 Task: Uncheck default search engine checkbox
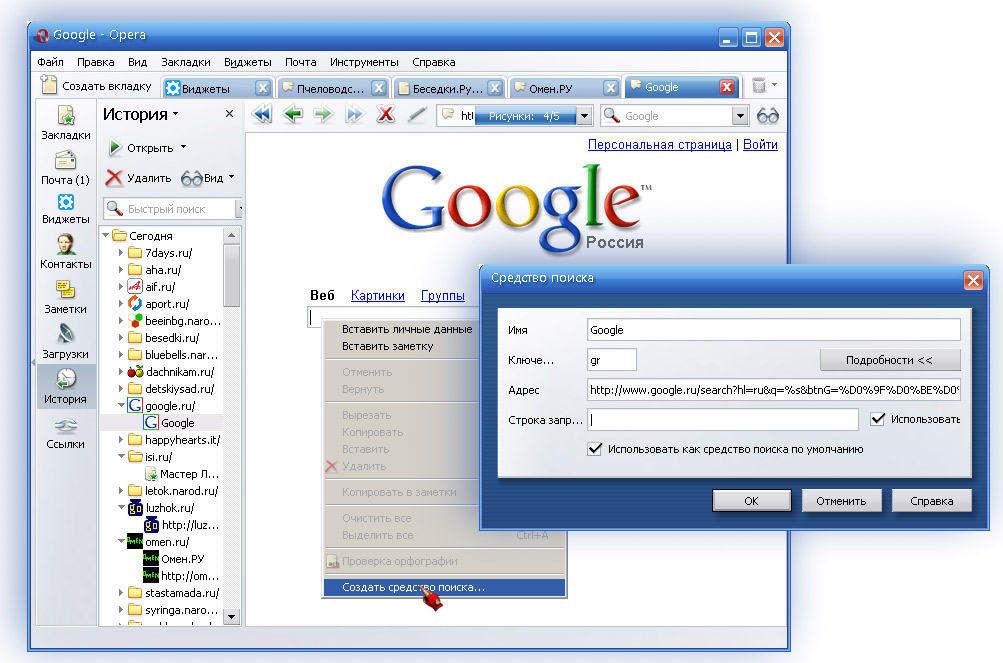594,449
